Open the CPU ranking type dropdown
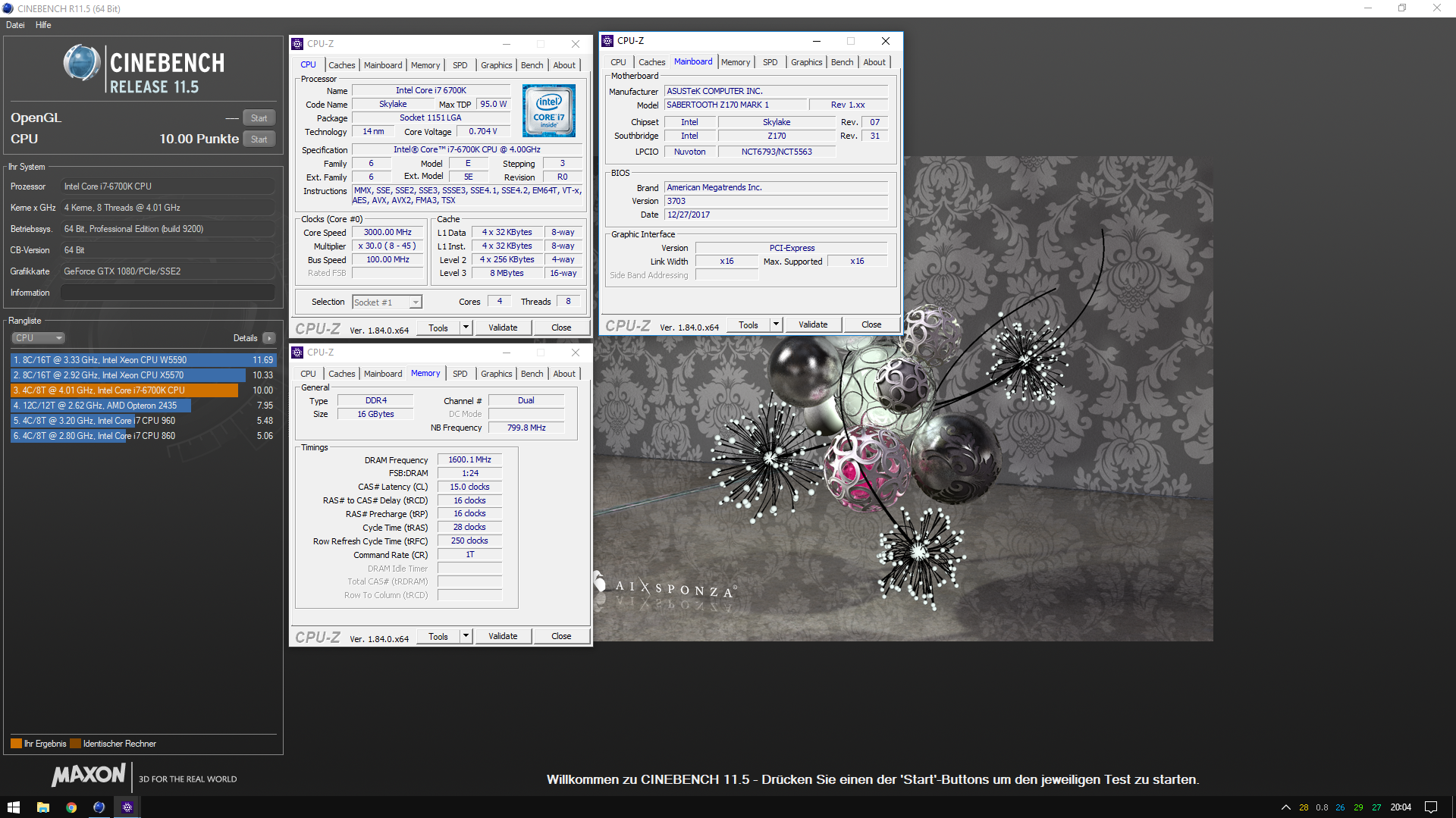 click(38, 338)
